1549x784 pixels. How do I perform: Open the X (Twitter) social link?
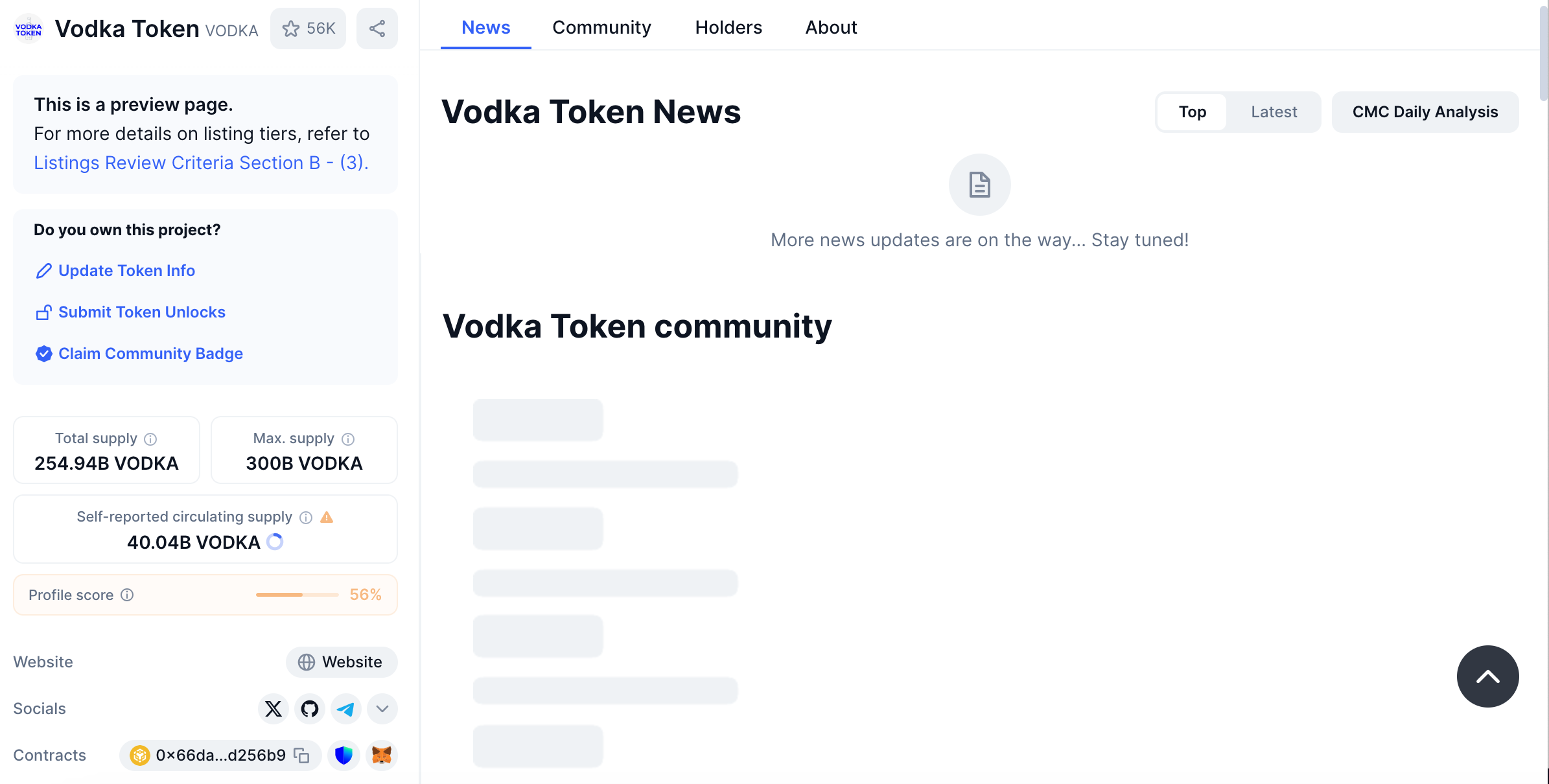coord(274,709)
